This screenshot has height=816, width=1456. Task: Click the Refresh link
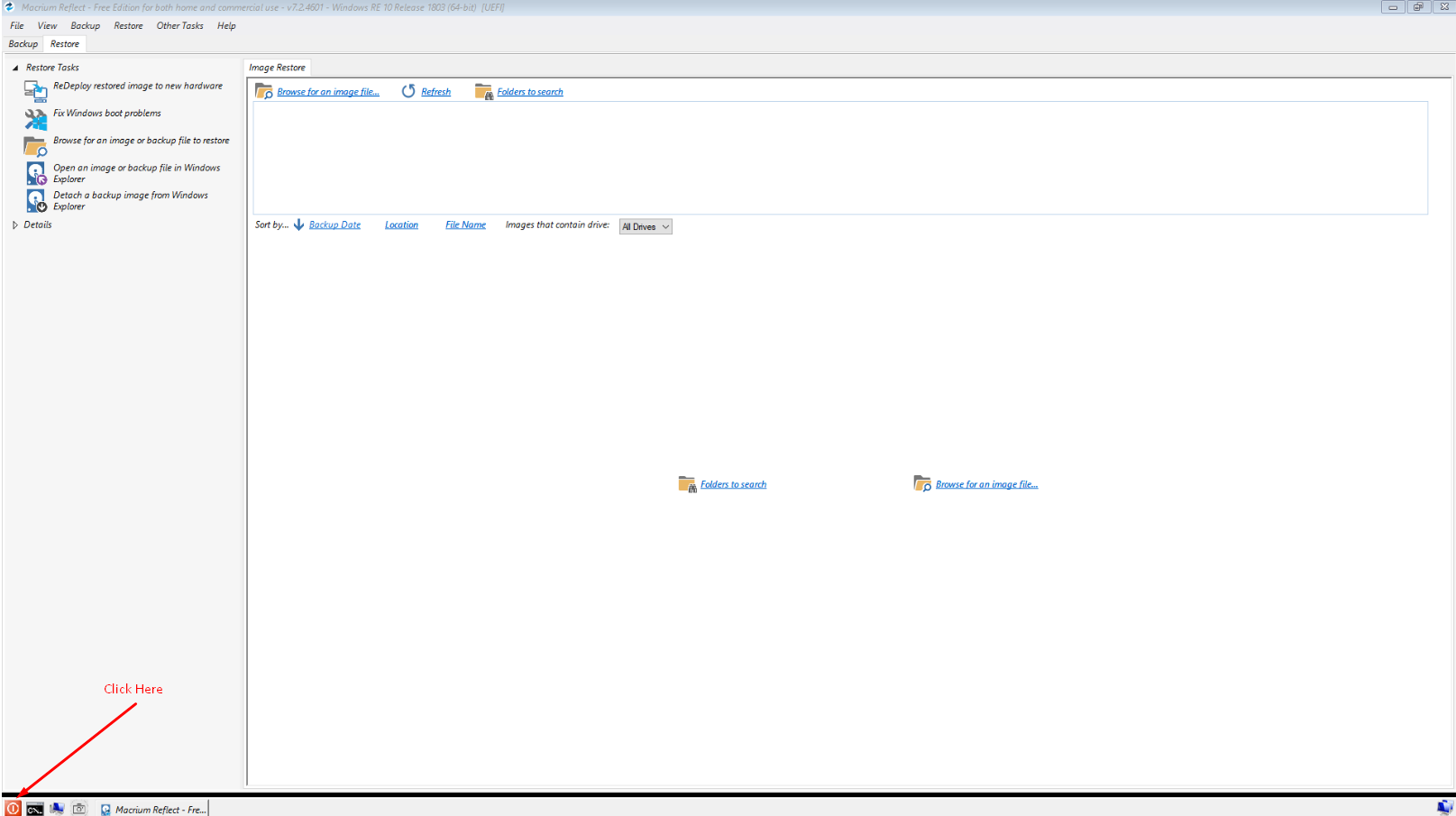(435, 92)
